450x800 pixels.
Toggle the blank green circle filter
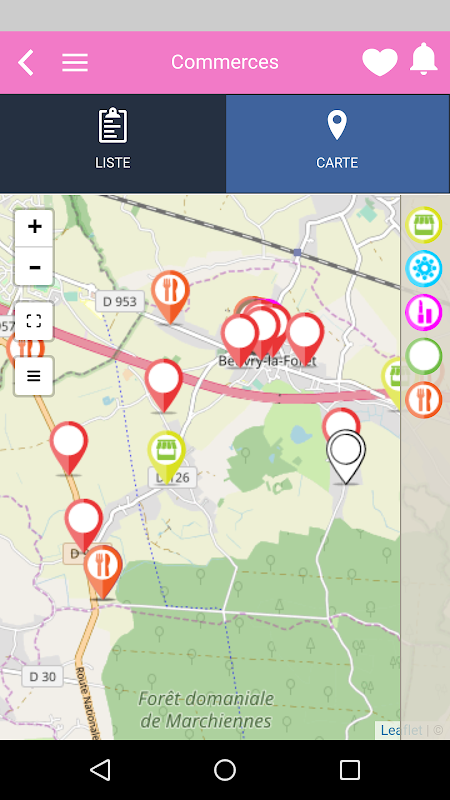point(423,356)
